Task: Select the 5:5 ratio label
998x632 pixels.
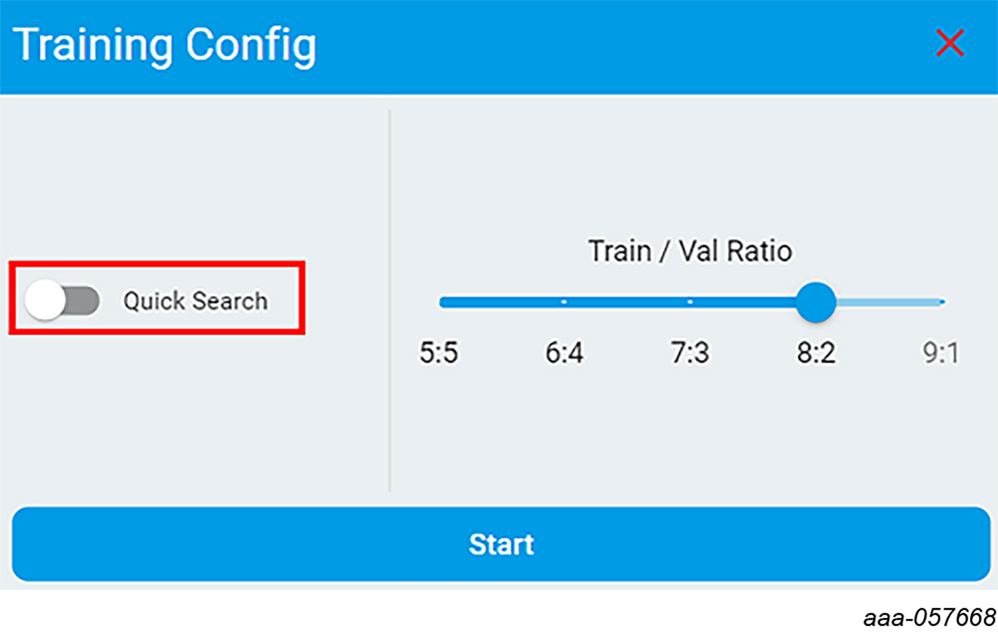Action: [439, 353]
